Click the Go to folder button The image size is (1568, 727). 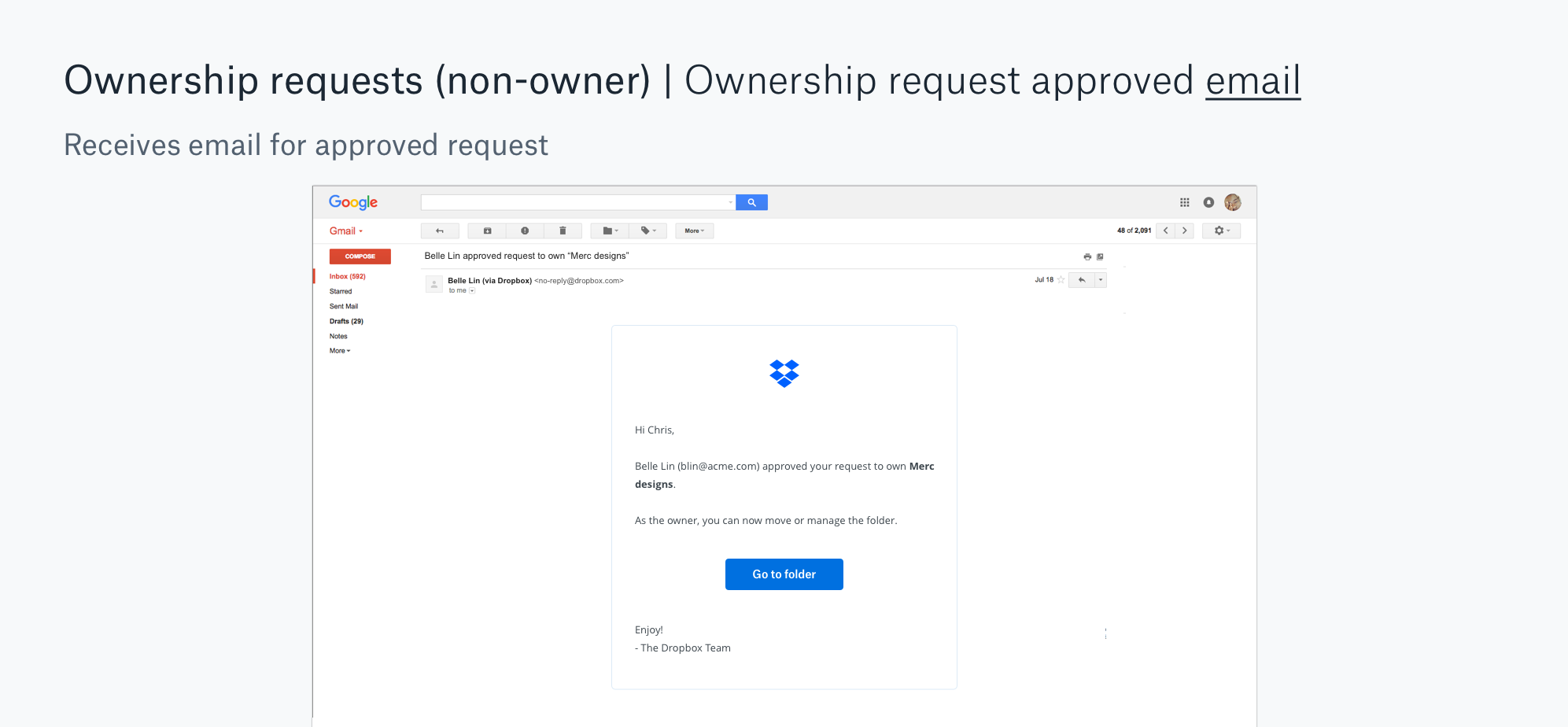click(x=784, y=574)
